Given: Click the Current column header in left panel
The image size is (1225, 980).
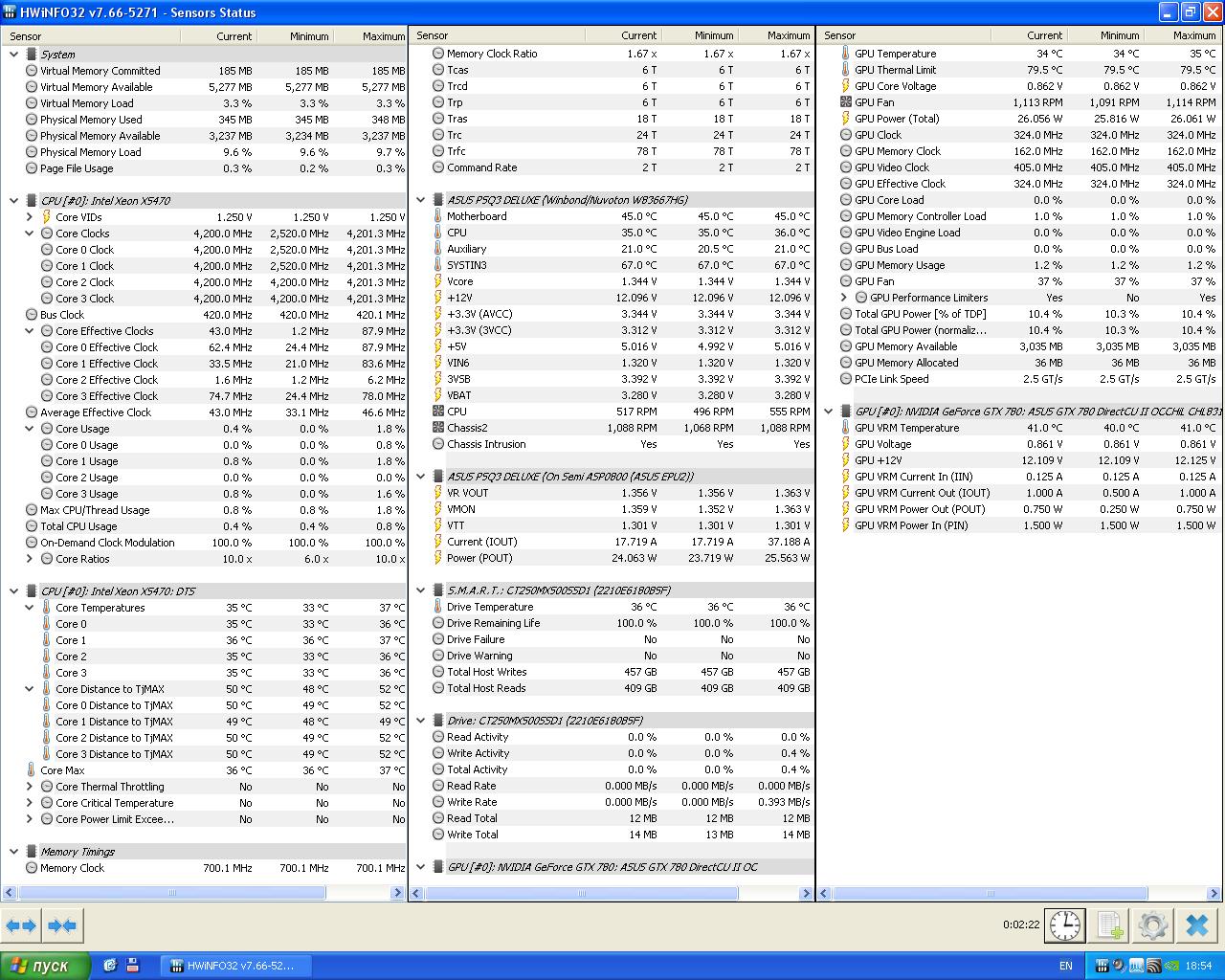Looking at the screenshot, I should click(217, 36).
